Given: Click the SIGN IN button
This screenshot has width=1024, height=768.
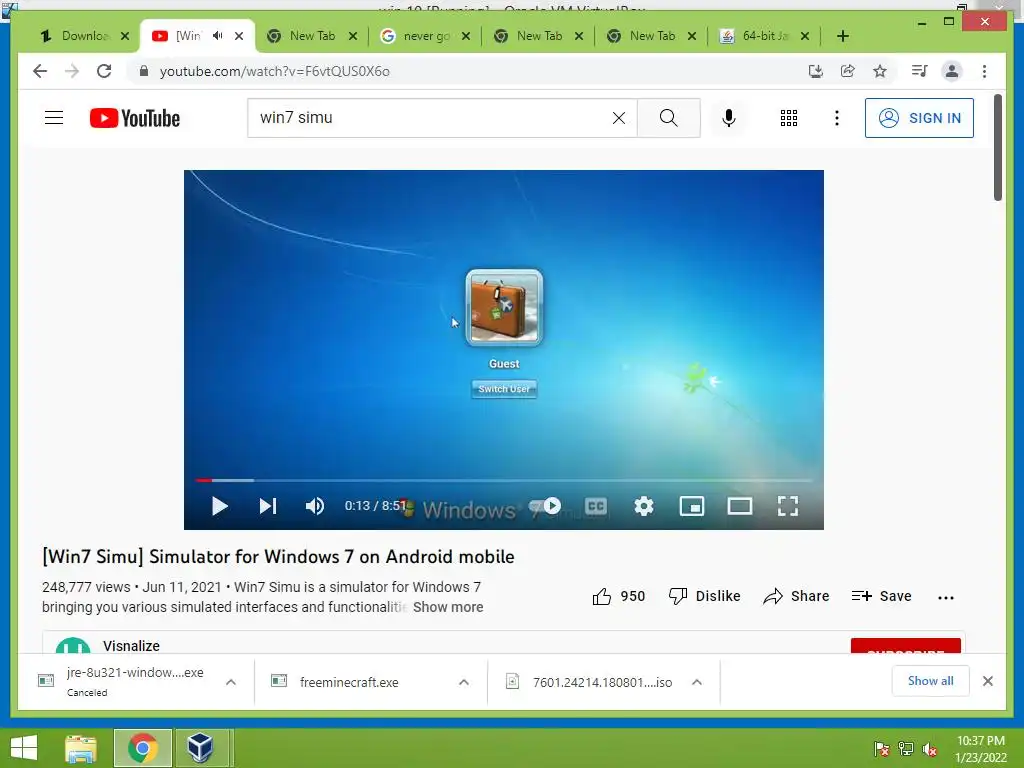Looking at the screenshot, I should (x=919, y=118).
